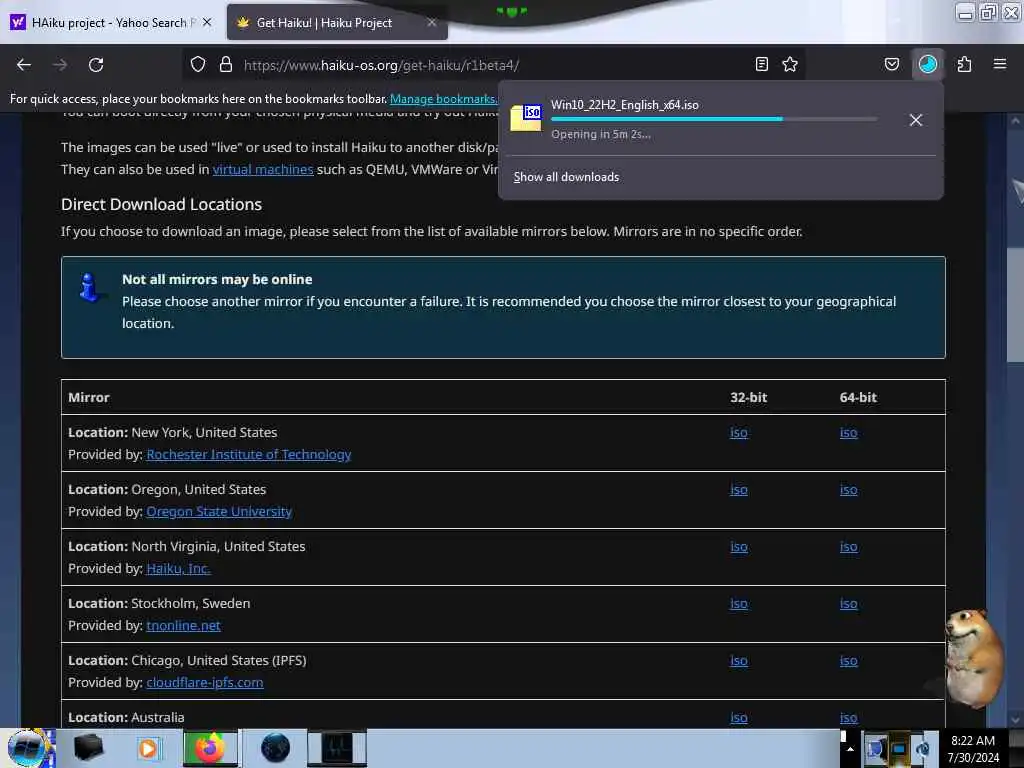Switch to the Yahoo Search tab
The width and height of the screenshot is (1024, 768).
(111, 23)
